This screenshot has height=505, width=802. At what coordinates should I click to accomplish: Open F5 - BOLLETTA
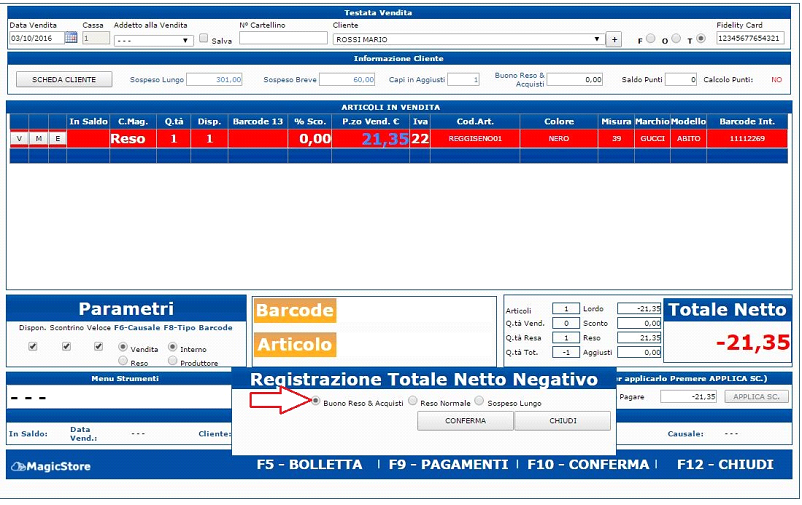[309, 465]
